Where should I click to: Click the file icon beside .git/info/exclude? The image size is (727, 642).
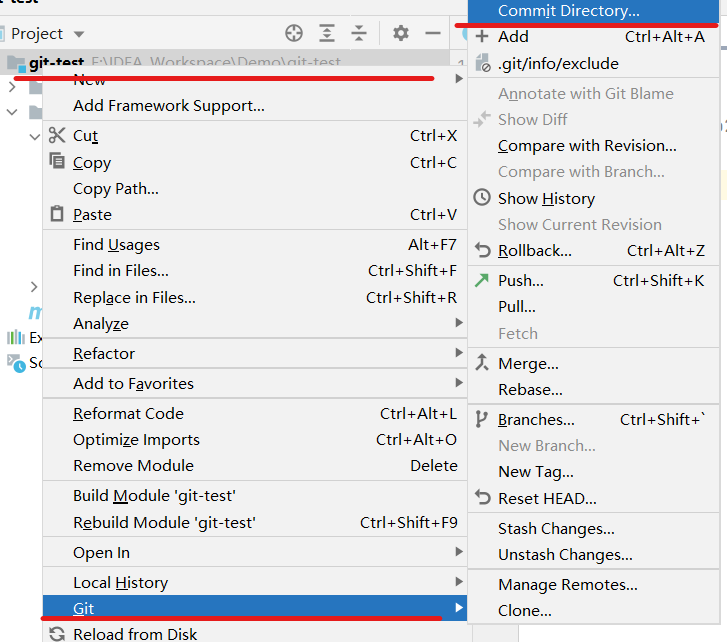pyautogui.click(x=483, y=63)
